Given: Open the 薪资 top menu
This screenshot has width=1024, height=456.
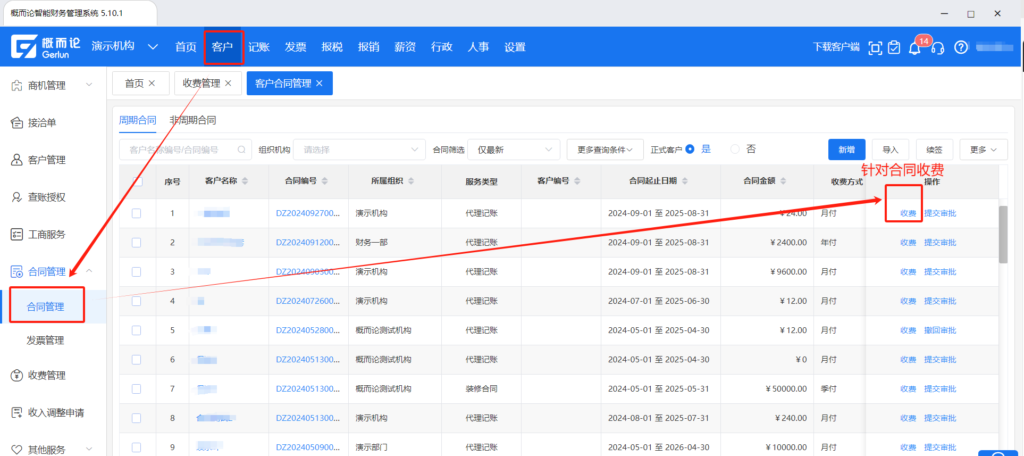Looking at the screenshot, I should pos(405,46).
